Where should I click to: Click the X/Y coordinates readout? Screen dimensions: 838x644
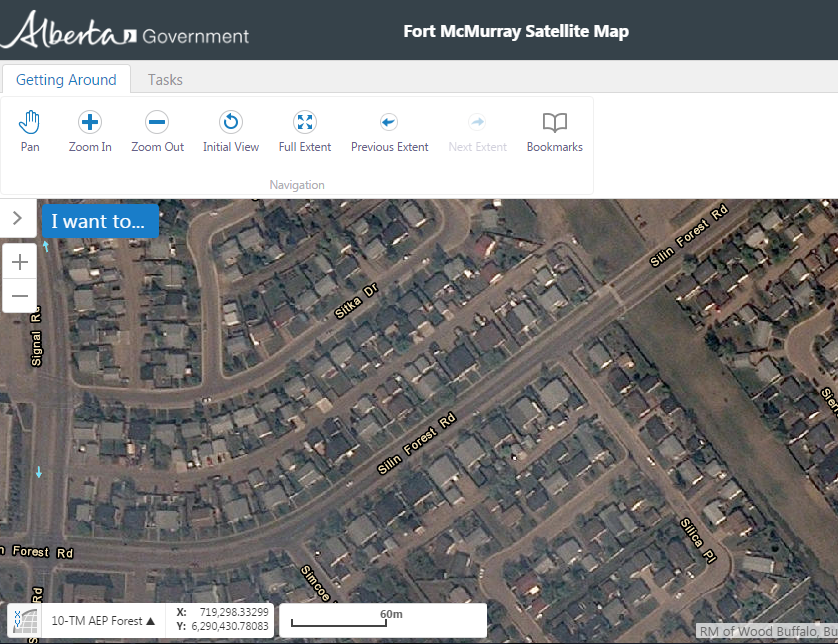click(221, 620)
